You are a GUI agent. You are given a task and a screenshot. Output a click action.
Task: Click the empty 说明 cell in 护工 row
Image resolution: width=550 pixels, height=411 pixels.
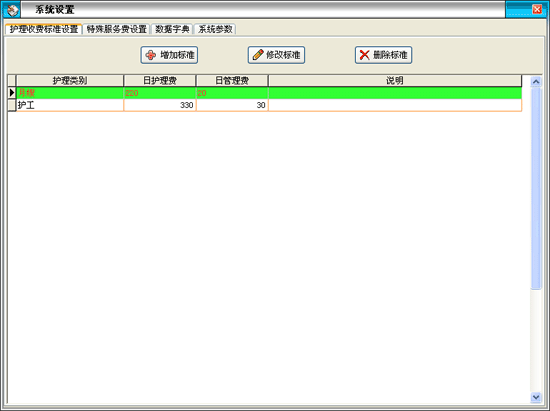click(x=395, y=105)
